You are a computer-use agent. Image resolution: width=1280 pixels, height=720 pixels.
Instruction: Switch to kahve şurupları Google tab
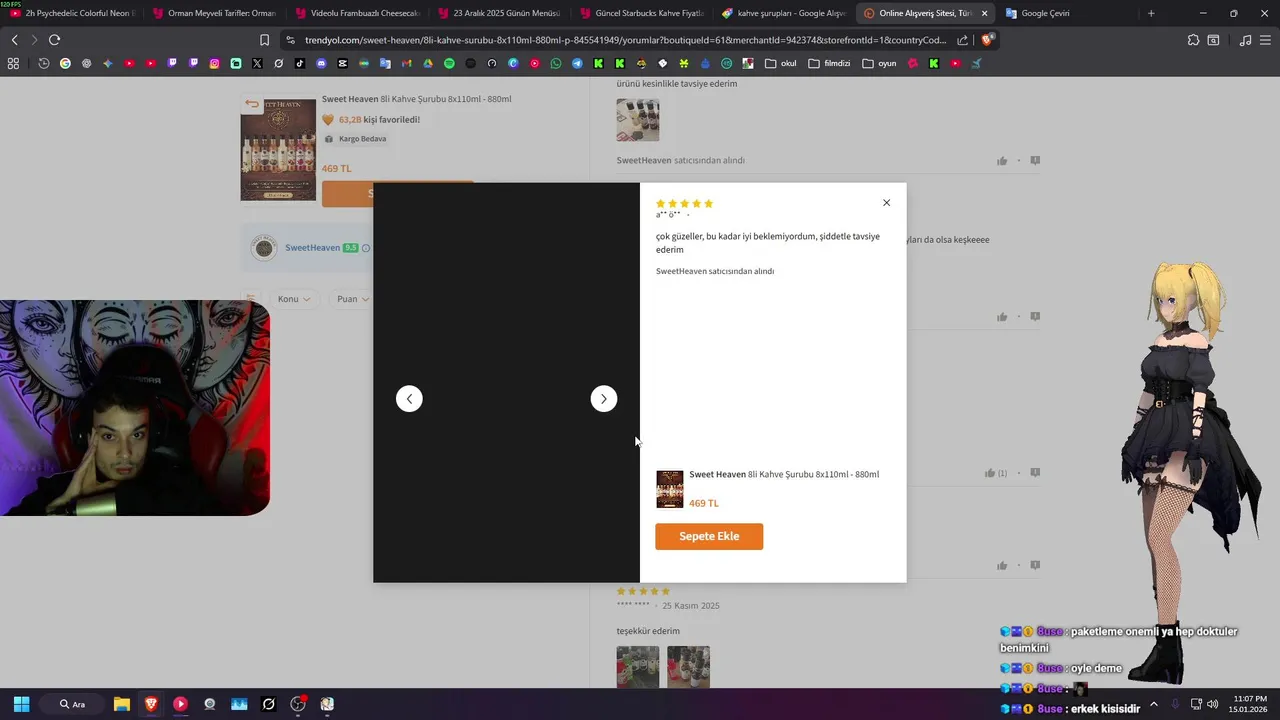coord(785,13)
